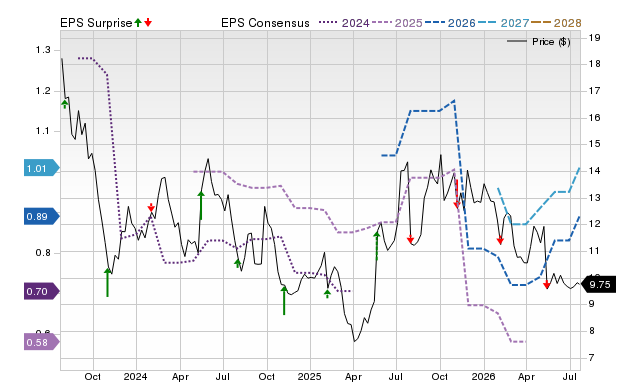The image size is (640, 382).
Task: Click the 1.1 label on EPS axis
Action: (43, 131)
